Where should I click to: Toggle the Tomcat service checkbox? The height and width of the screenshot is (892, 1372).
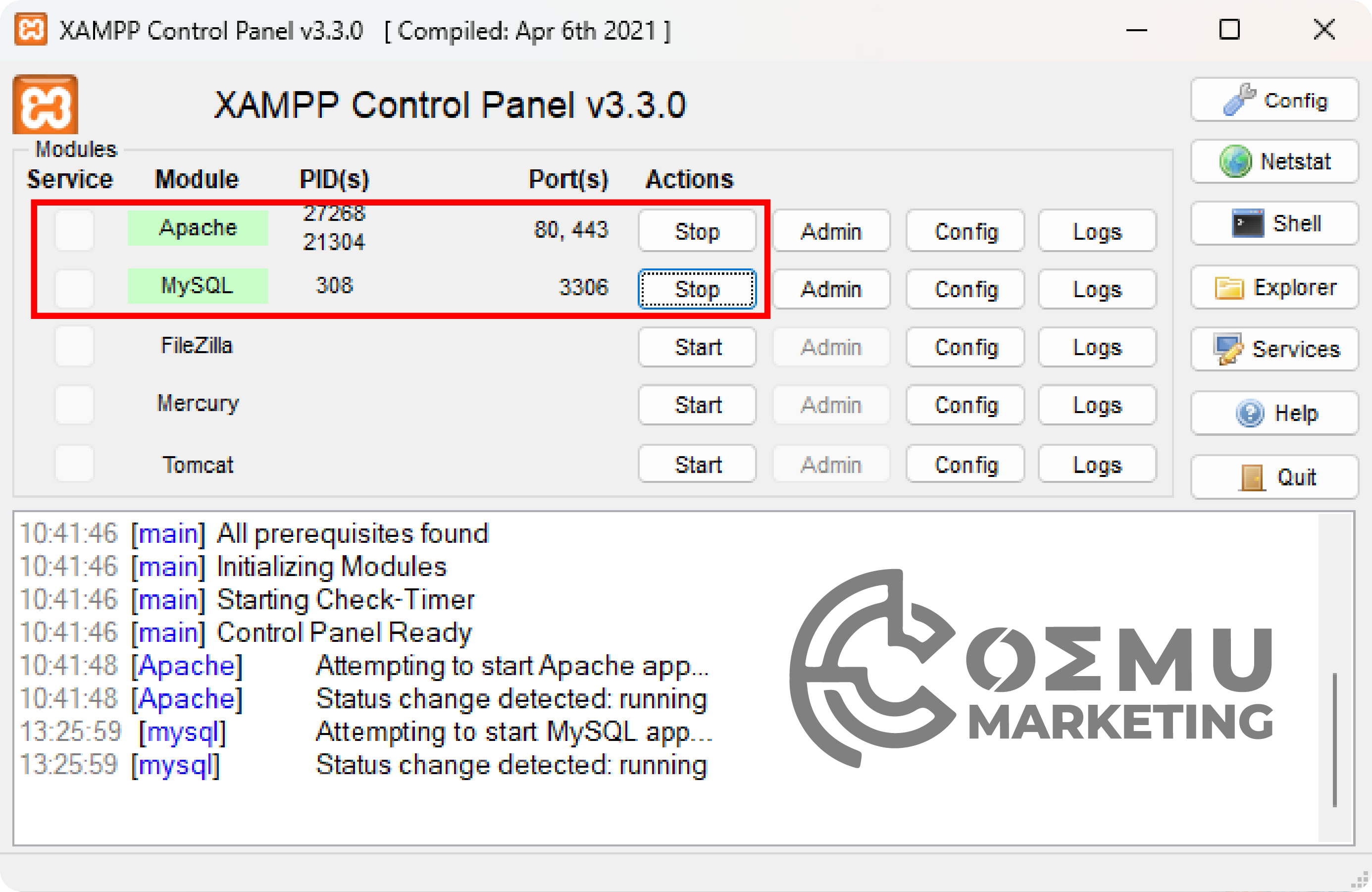click(x=74, y=463)
